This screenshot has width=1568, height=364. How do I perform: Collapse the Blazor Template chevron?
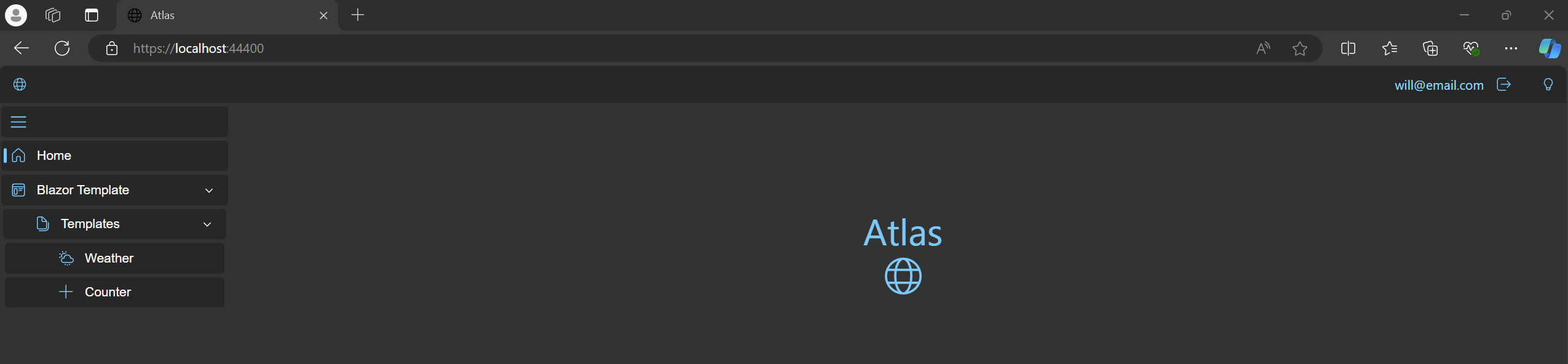[x=209, y=191]
